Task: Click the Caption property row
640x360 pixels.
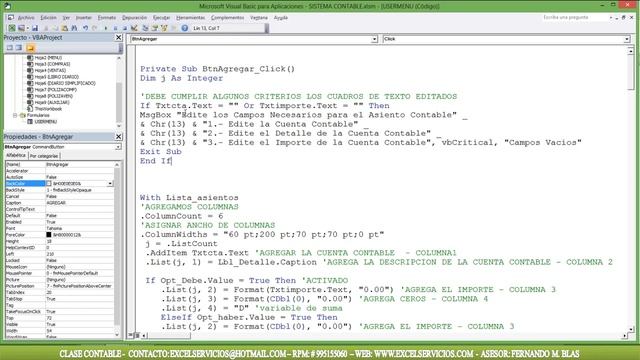Action: click(60, 203)
